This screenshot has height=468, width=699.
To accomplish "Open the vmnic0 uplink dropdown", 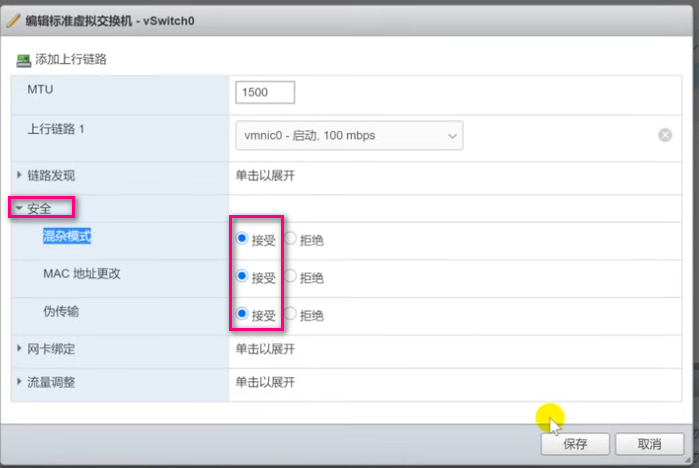I will (x=349, y=135).
